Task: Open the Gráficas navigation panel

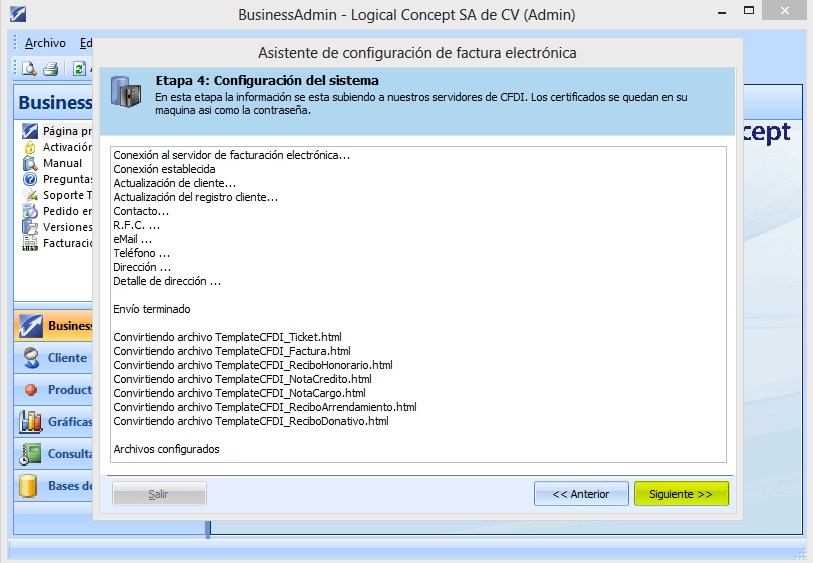Action: (53, 422)
